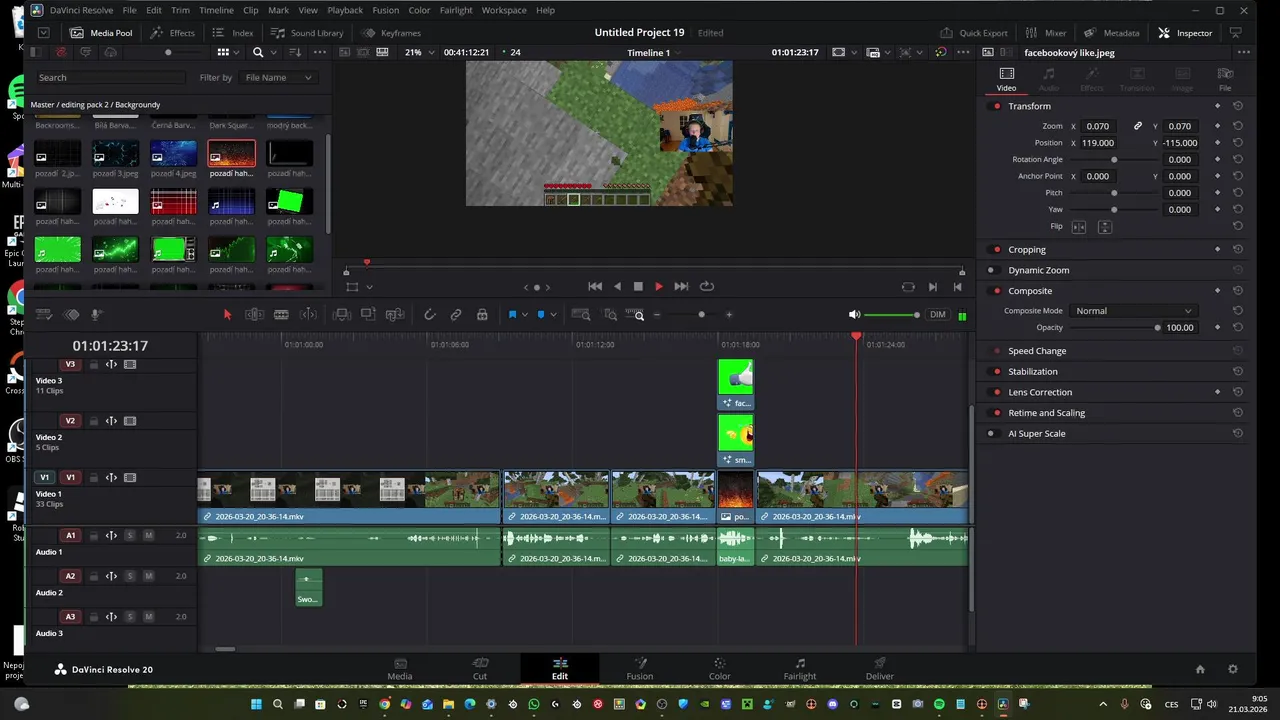Screen dimensions: 1280x720
Task: Click the Replace Clip toolbar icon
Action: tap(395, 315)
